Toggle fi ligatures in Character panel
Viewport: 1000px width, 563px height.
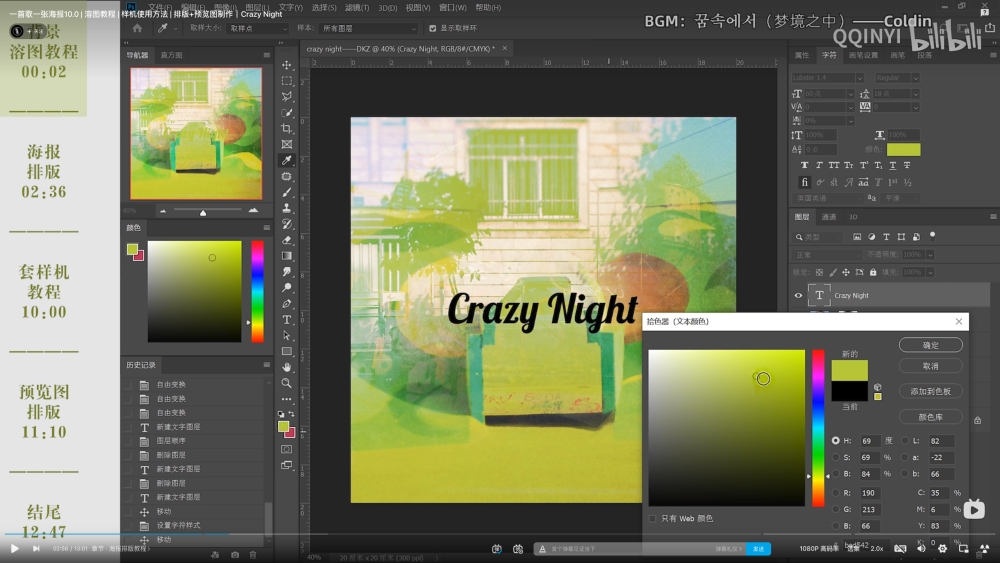click(805, 182)
